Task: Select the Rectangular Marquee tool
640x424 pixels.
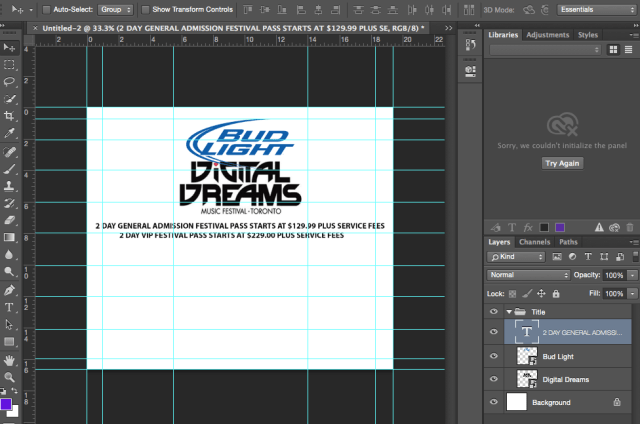Action: [9, 65]
